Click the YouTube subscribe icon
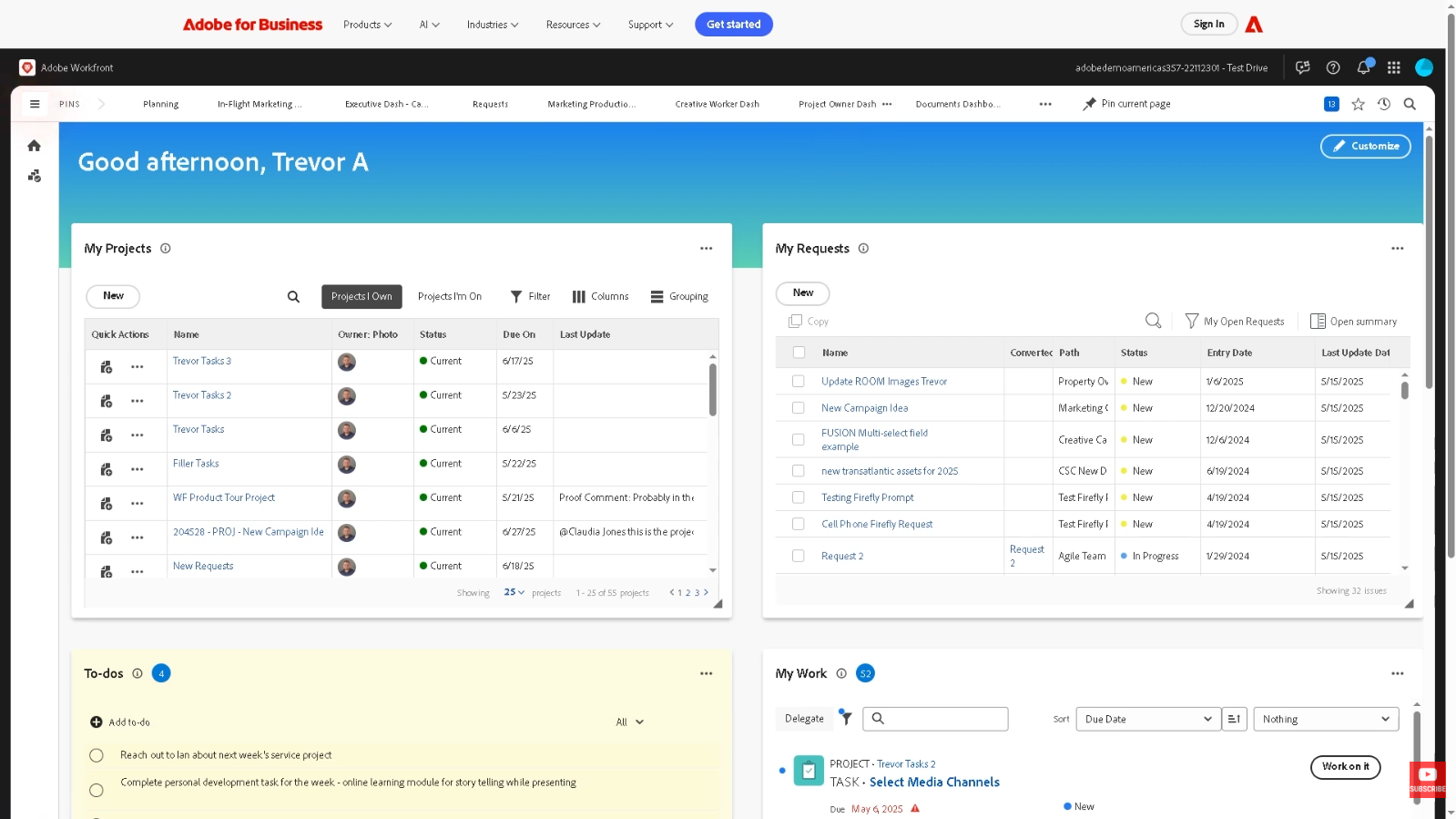The width and height of the screenshot is (1456, 819). point(1427,779)
